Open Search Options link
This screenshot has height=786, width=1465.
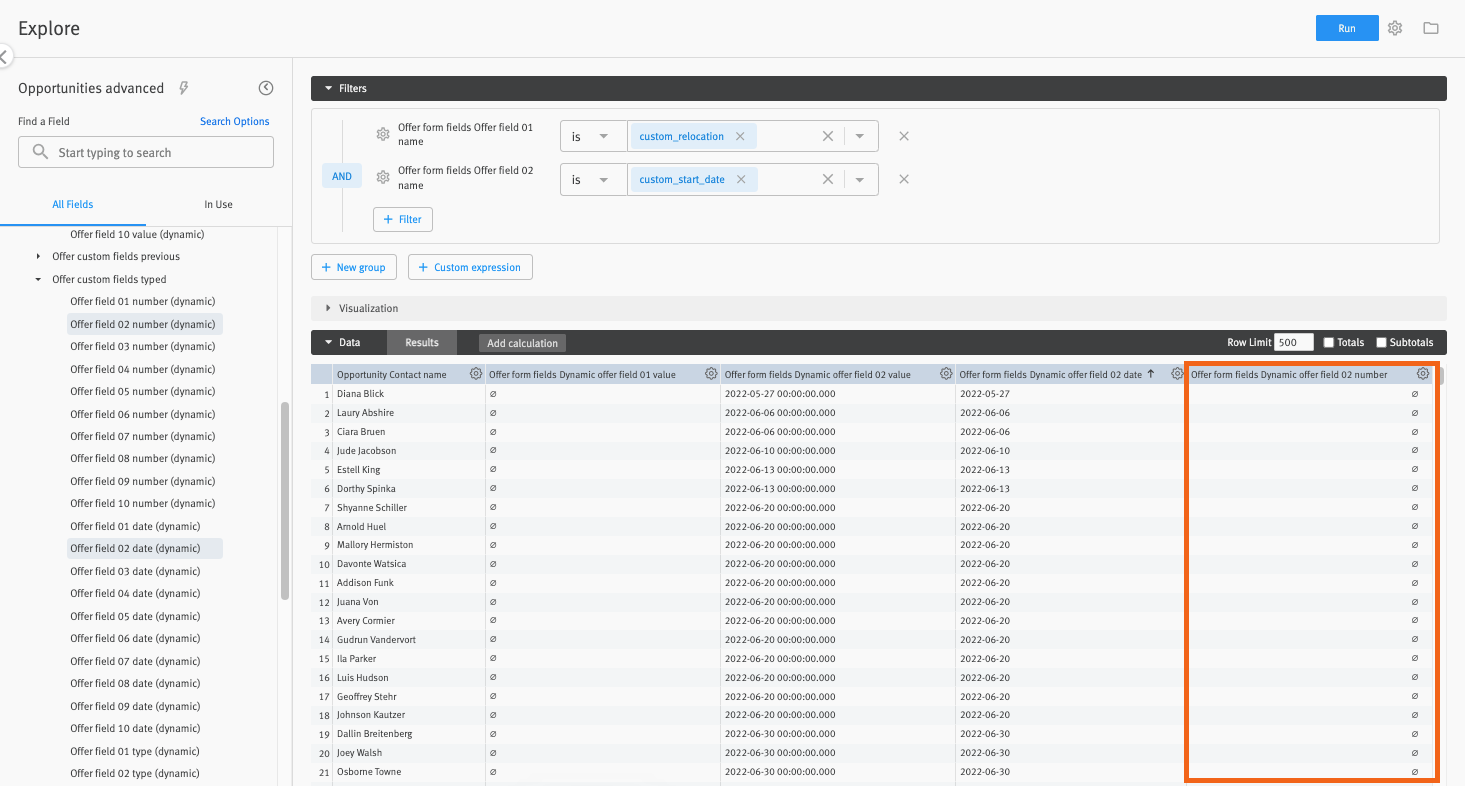235,121
